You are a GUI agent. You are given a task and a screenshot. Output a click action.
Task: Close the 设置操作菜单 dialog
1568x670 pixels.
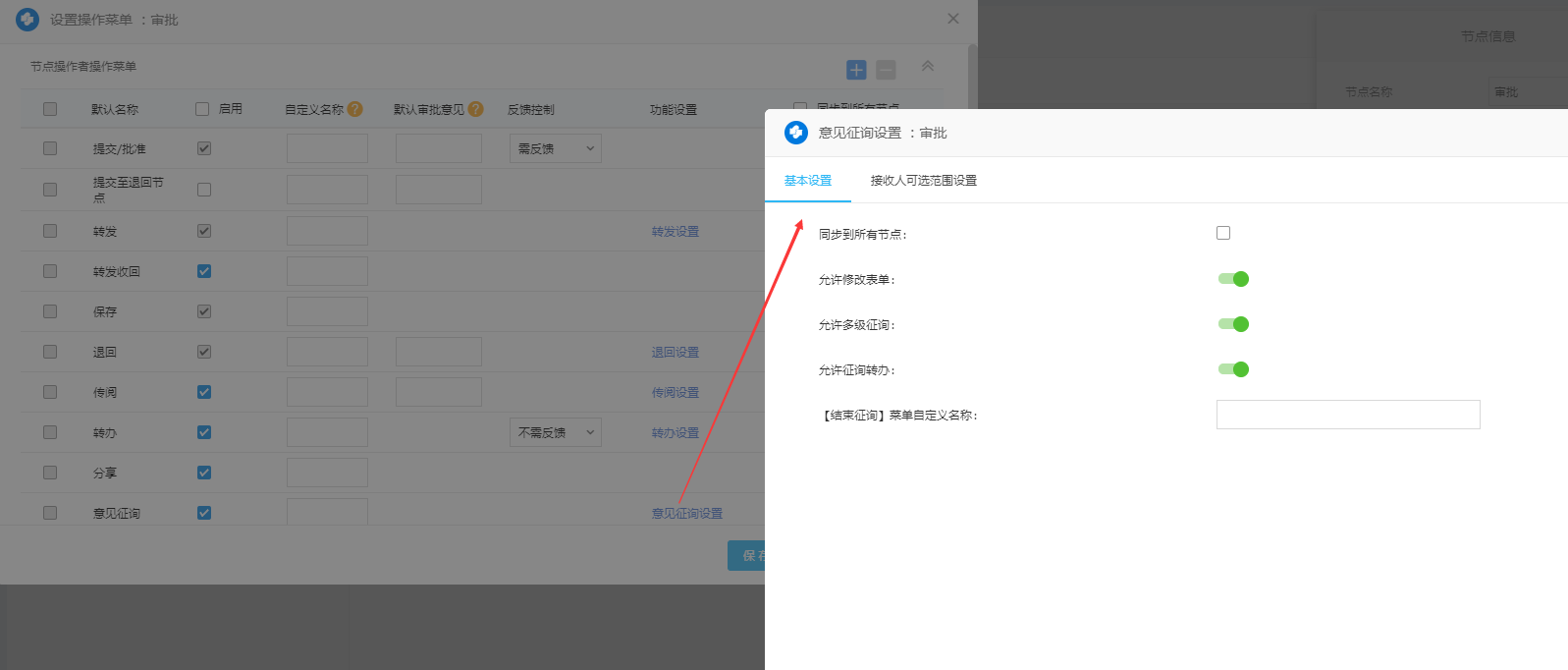[x=952, y=19]
